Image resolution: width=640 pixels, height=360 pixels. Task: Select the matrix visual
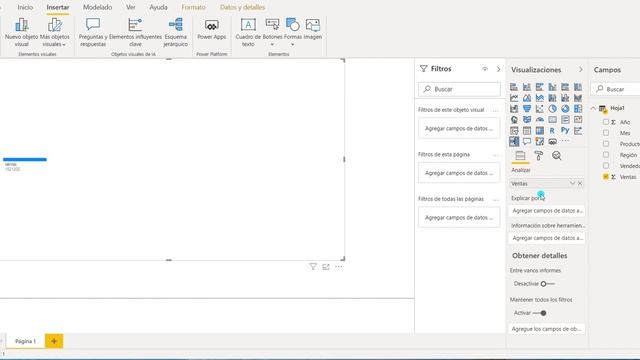[x=540, y=131]
